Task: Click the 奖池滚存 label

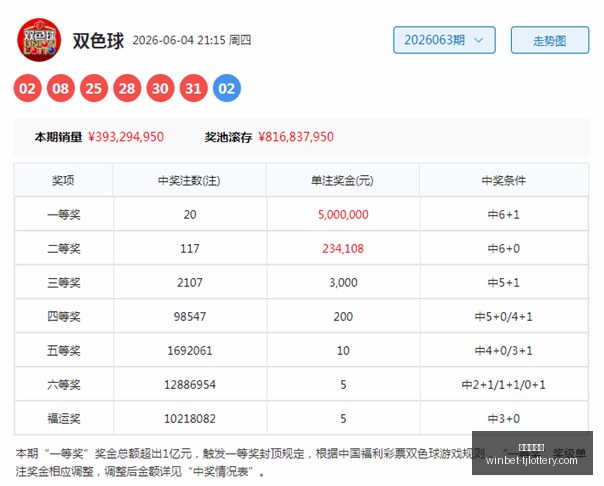Action: click(228, 137)
